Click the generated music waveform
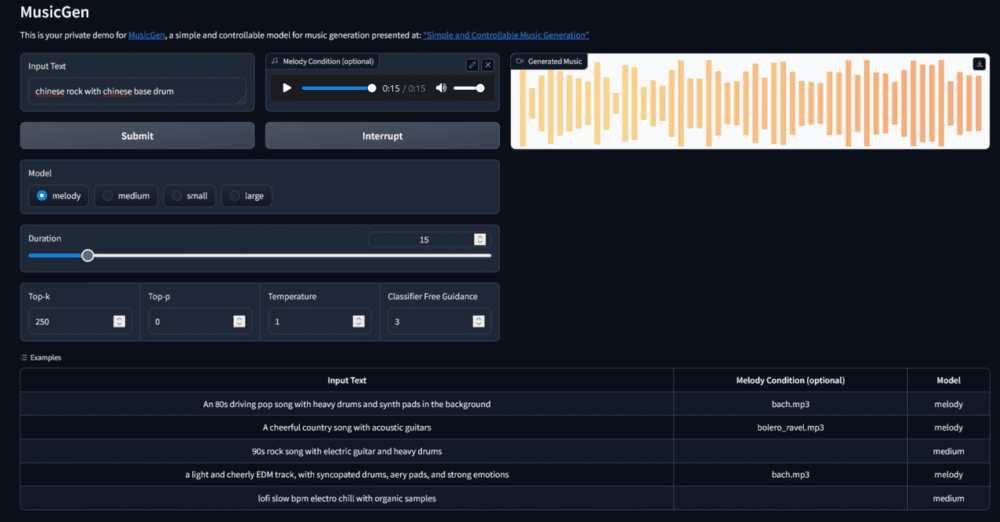The height and width of the screenshot is (522, 1000). click(x=750, y=103)
